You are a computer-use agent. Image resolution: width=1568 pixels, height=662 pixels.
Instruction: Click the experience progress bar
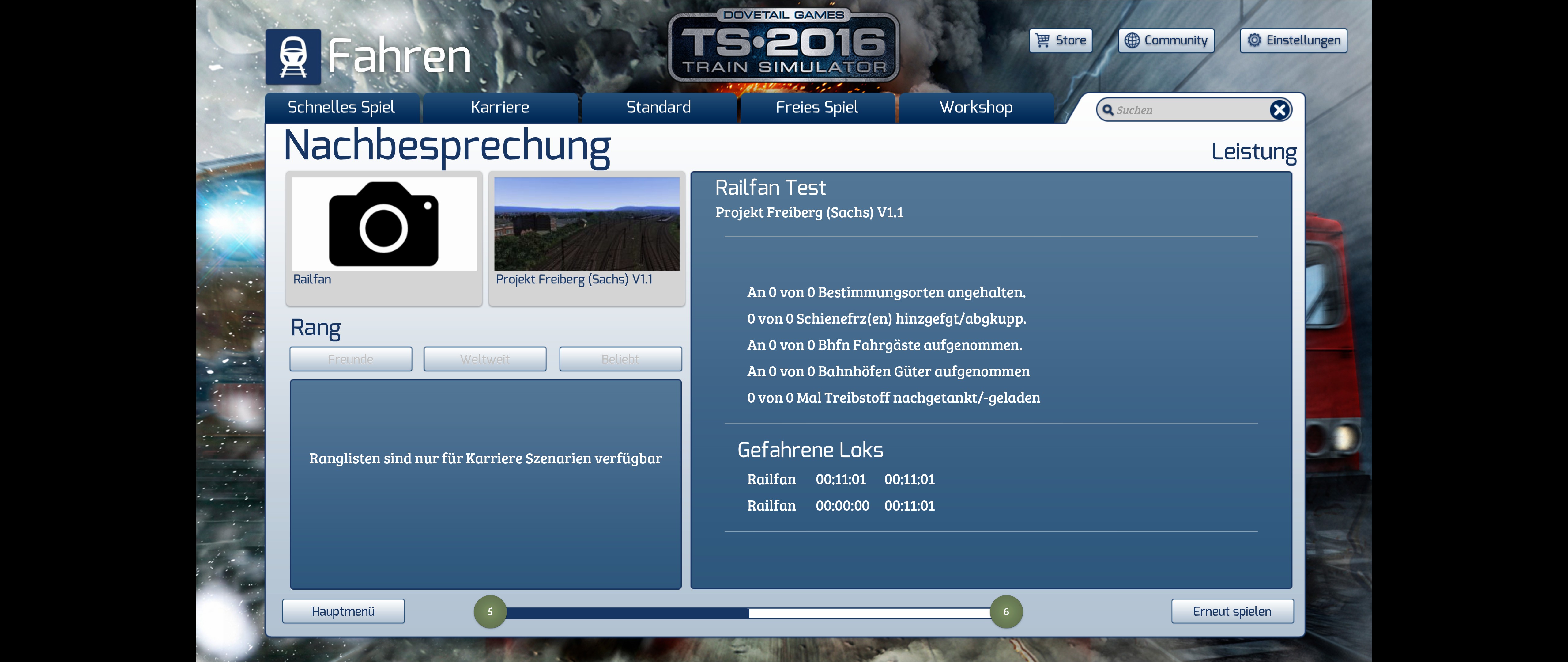point(748,613)
